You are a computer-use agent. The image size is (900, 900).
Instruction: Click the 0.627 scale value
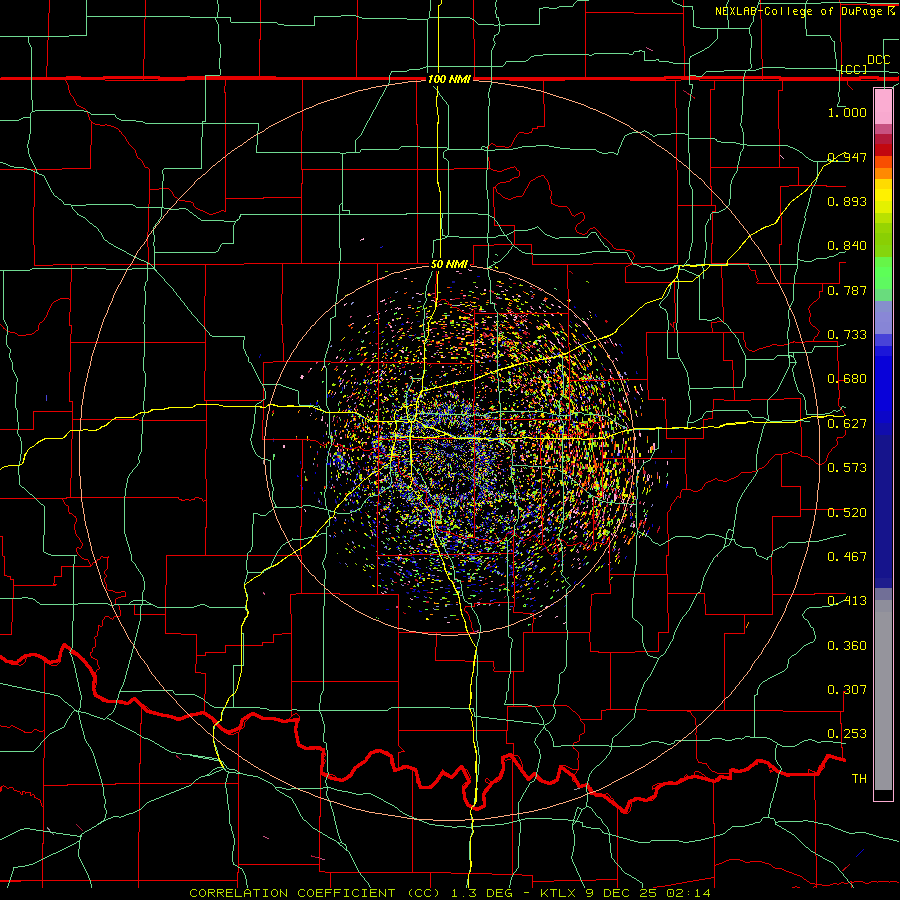847,424
